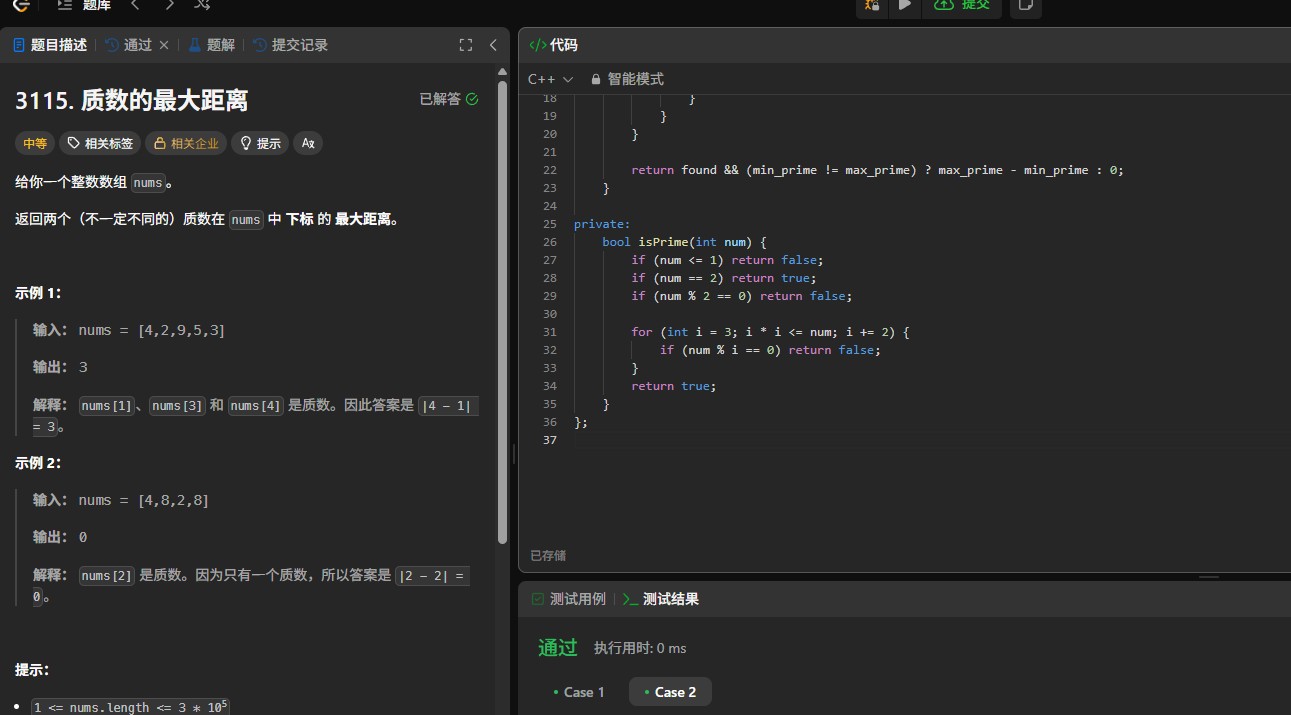The height and width of the screenshot is (715, 1291).
Task: Click the 已存储 saved status
Action: pos(548,555)
